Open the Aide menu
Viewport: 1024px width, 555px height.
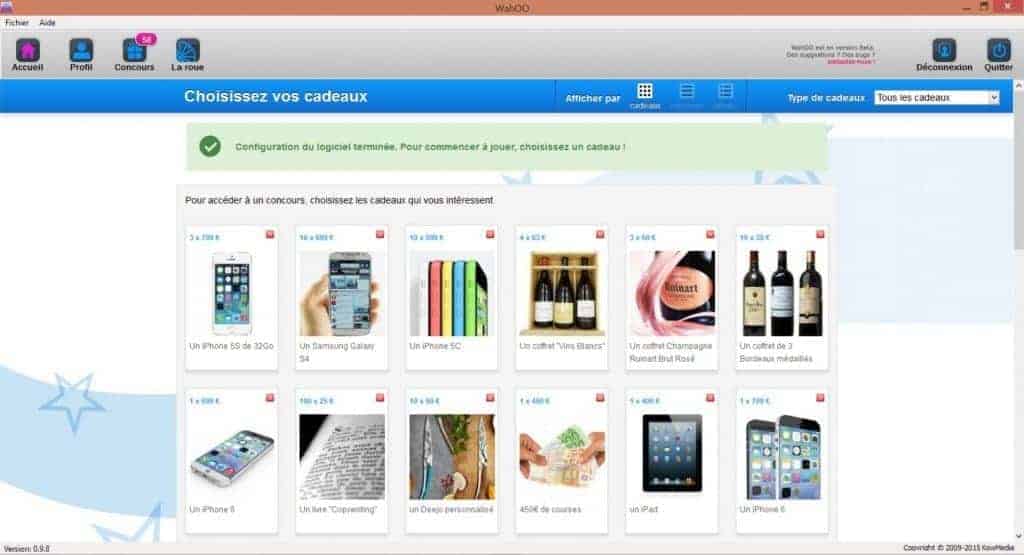(47, 22)
